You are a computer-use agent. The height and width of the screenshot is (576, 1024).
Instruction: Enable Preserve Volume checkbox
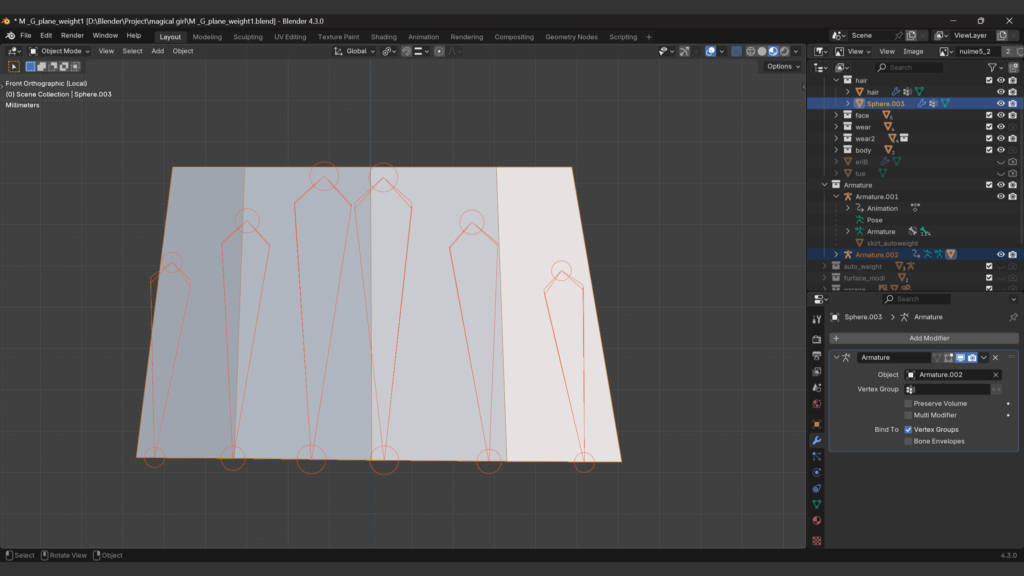coord(908,404)
